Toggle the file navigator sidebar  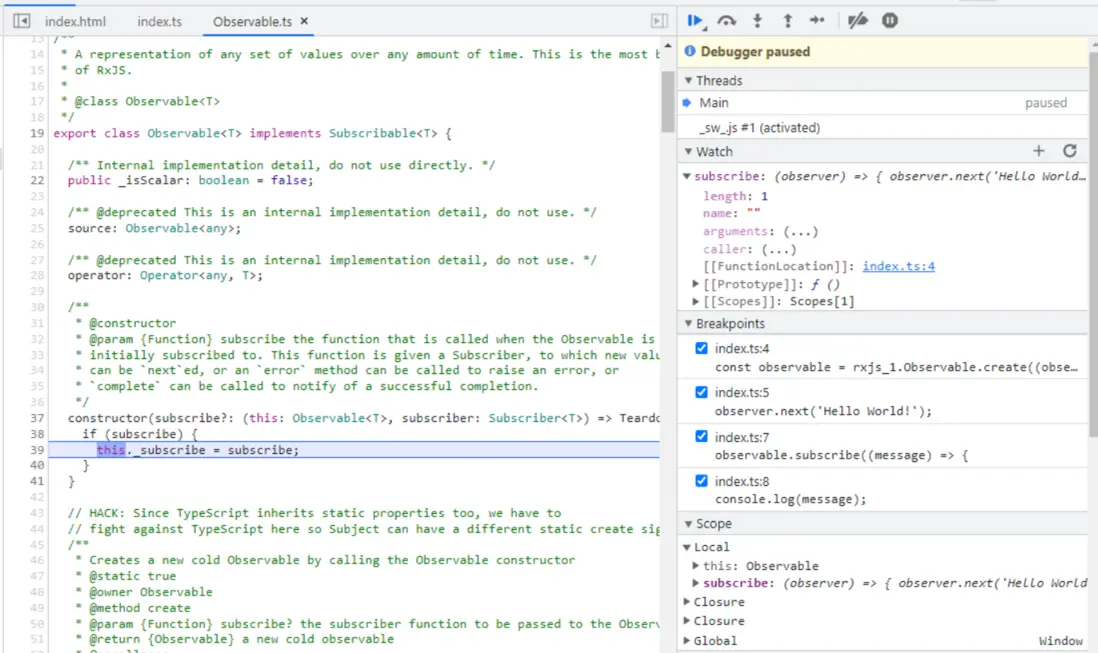[21, 21]
